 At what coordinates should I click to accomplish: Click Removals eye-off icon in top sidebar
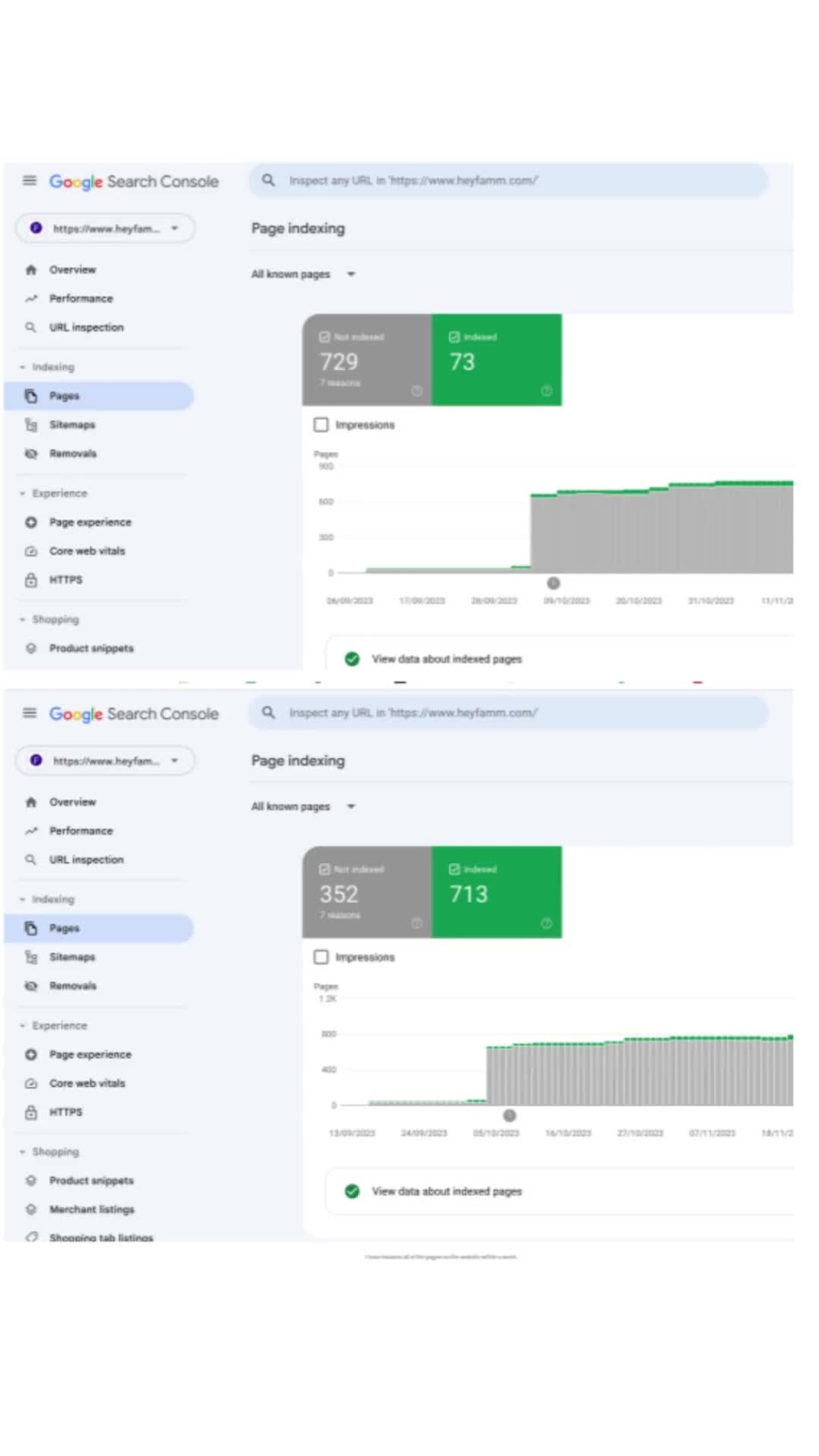[x=31, y=453]
